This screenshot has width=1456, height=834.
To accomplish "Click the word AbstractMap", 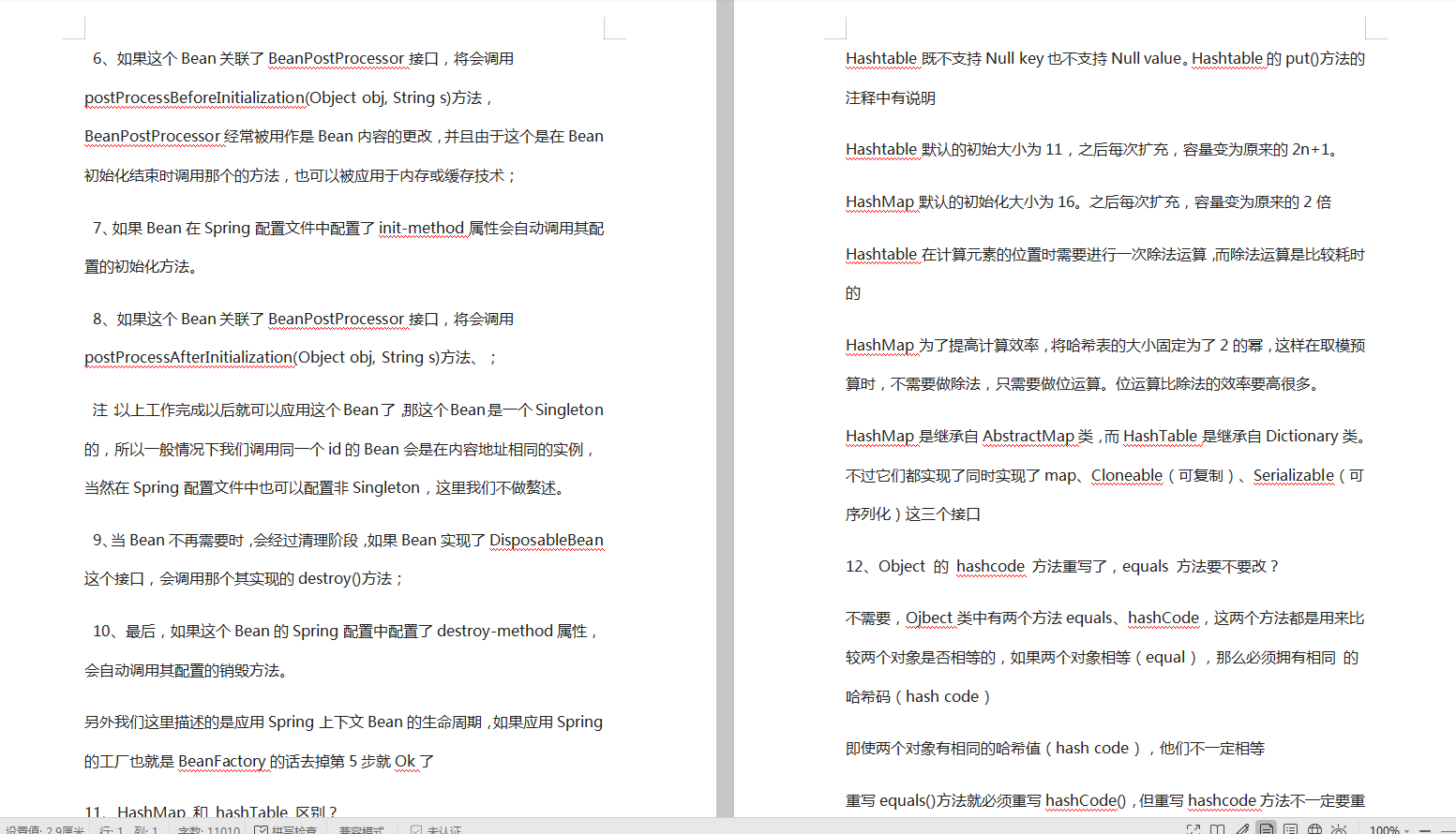I will (x=1028, y=436).
